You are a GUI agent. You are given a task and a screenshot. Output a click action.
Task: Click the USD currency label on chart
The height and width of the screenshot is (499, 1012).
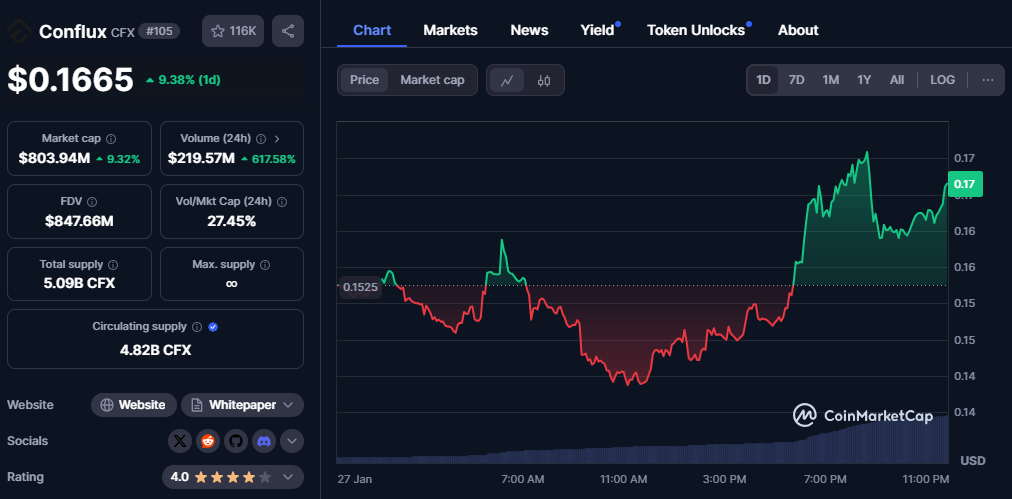973,461
